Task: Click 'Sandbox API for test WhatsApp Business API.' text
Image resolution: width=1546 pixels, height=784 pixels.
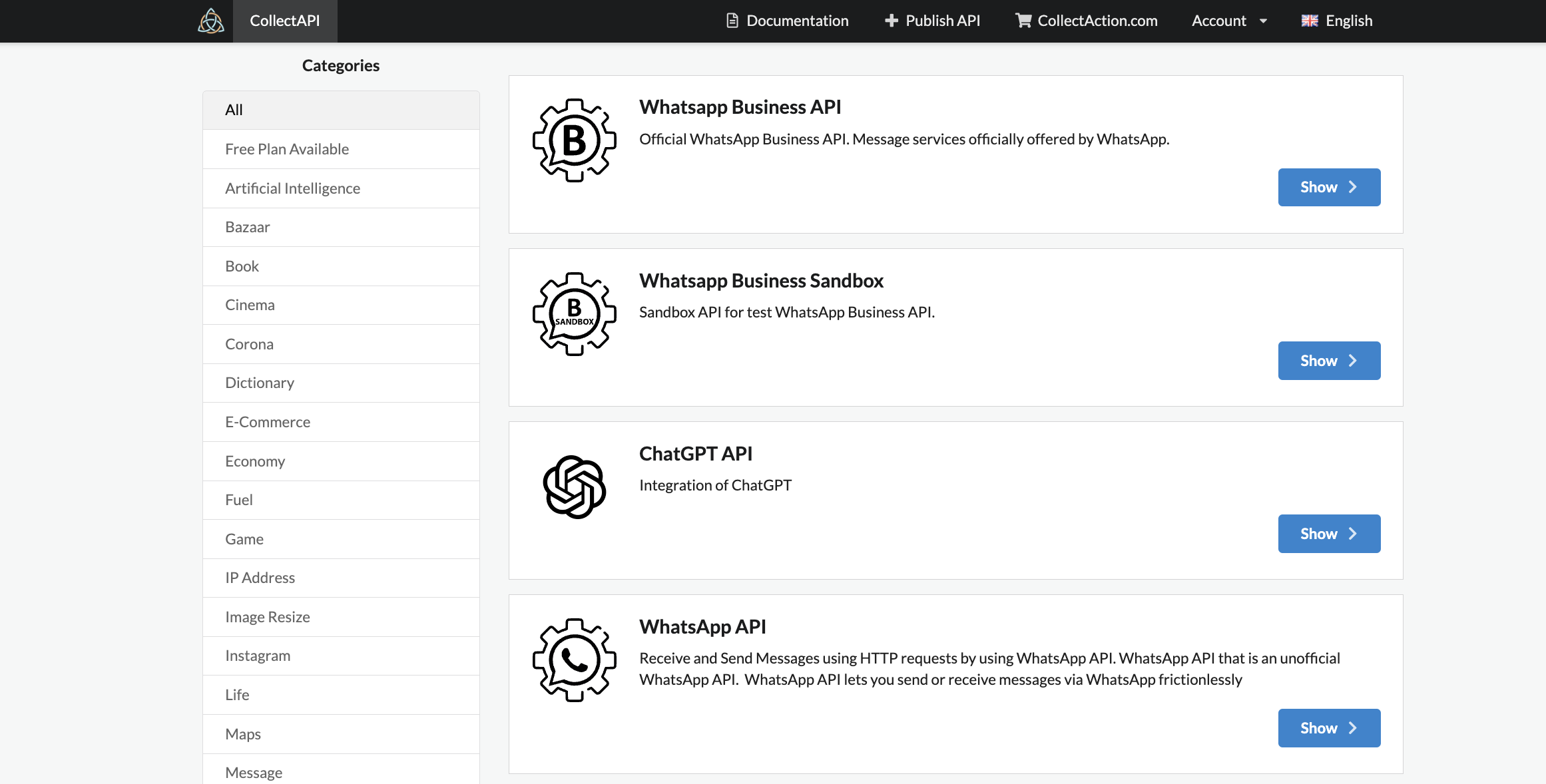Action: pyautogui.click(x=787, y=313)
